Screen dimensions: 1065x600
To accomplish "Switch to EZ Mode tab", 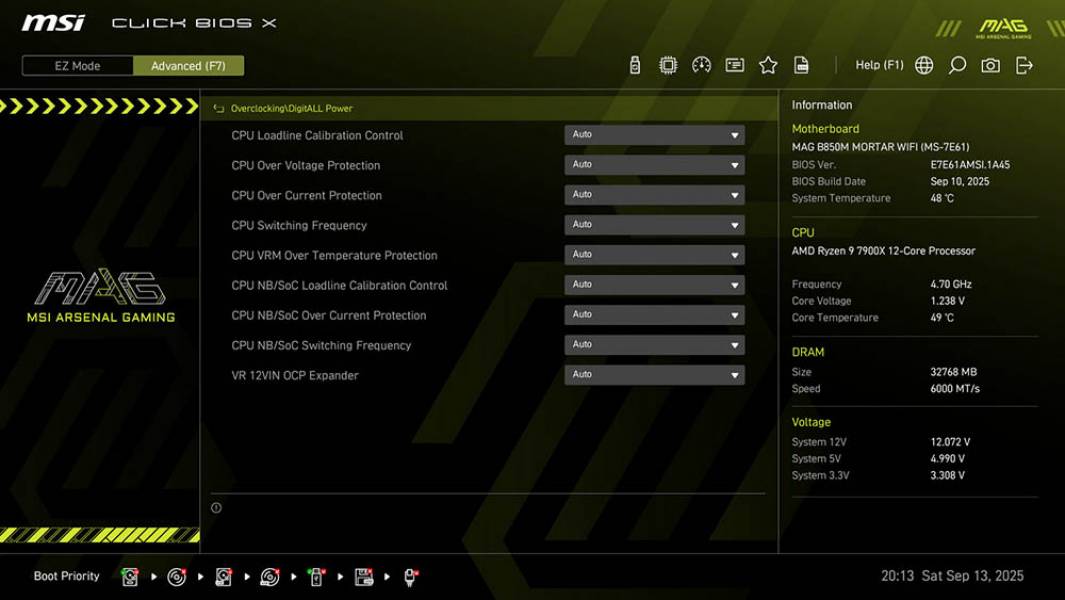I will point(75,65).
